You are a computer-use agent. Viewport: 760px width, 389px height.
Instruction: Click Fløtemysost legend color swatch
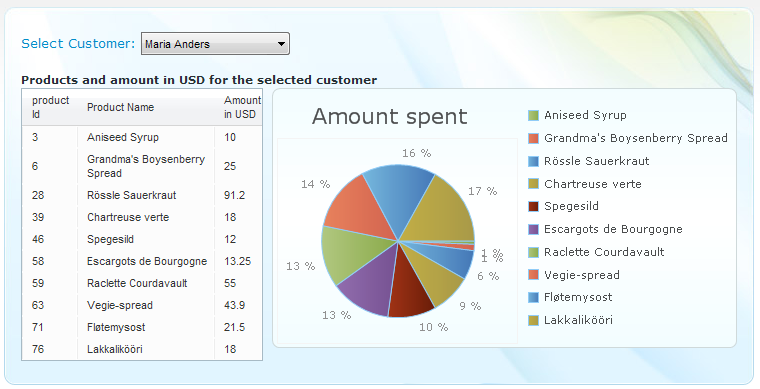(x=533, y=297)
